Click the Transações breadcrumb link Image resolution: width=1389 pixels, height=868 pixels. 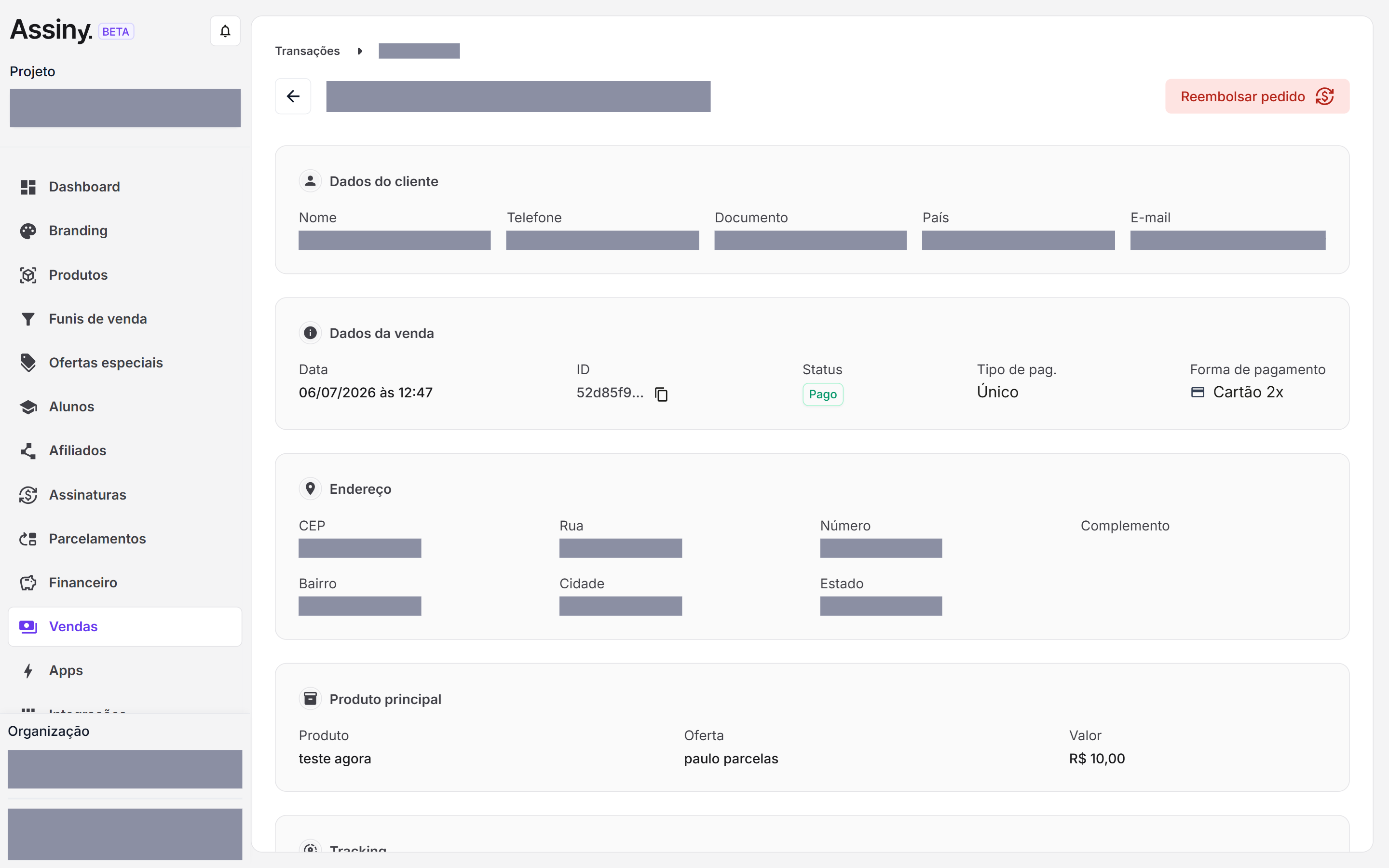point(307,51)
